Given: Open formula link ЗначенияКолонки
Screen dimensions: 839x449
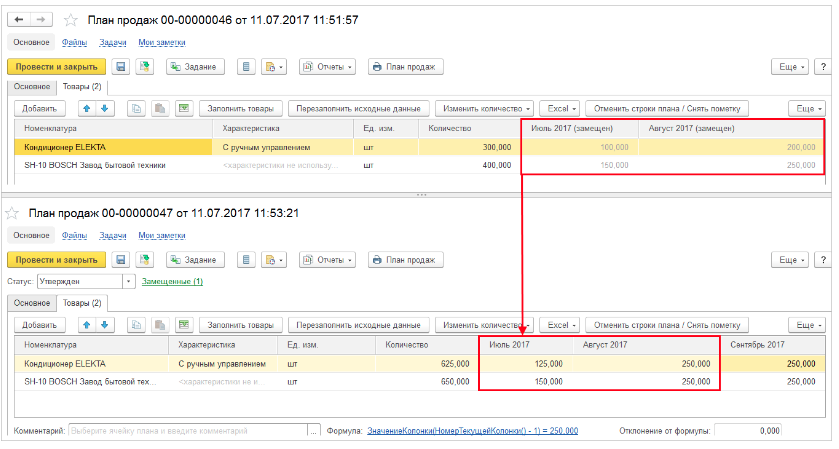Looking at the screenshot, I should click(x=472, y=431).
